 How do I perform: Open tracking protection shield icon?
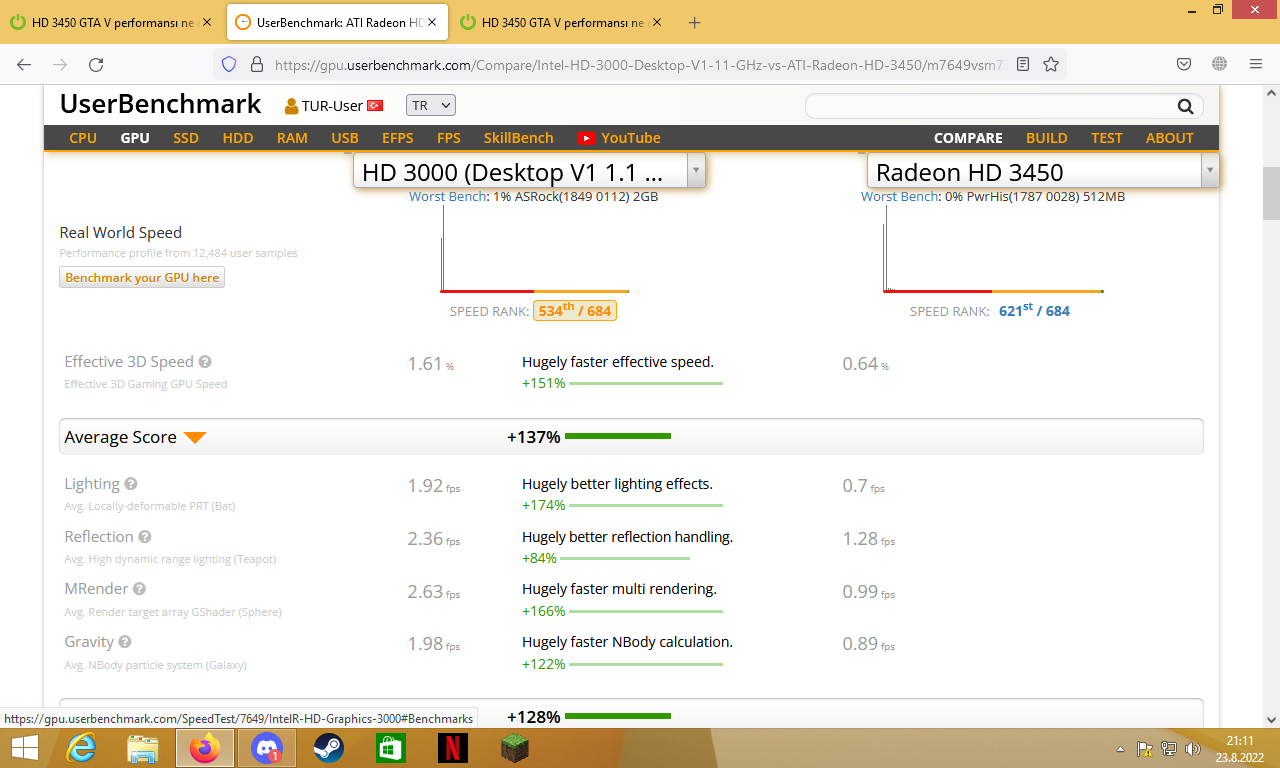[x=229, y=64]
